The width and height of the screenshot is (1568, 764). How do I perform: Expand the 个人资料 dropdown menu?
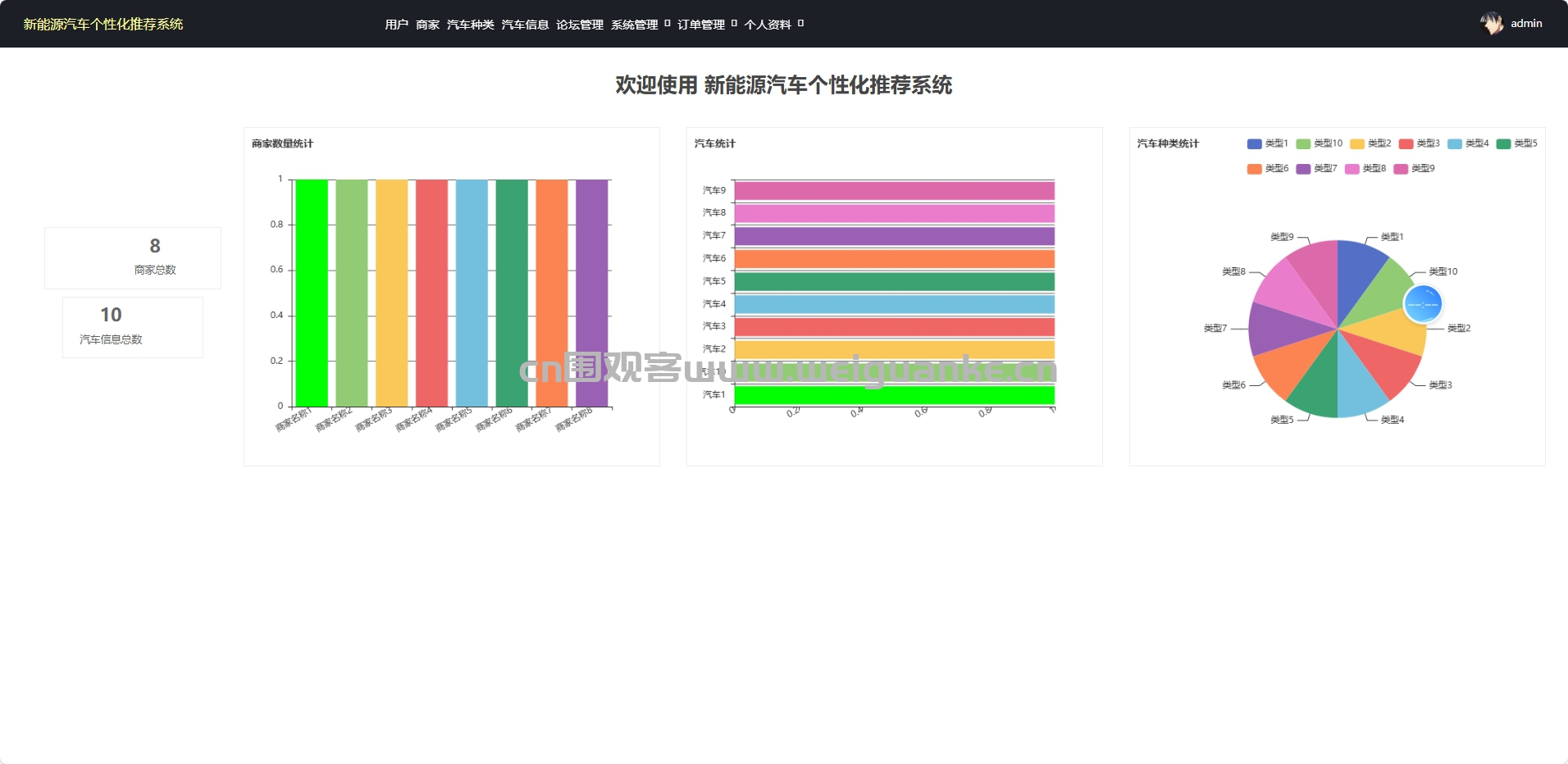point(774,25)
